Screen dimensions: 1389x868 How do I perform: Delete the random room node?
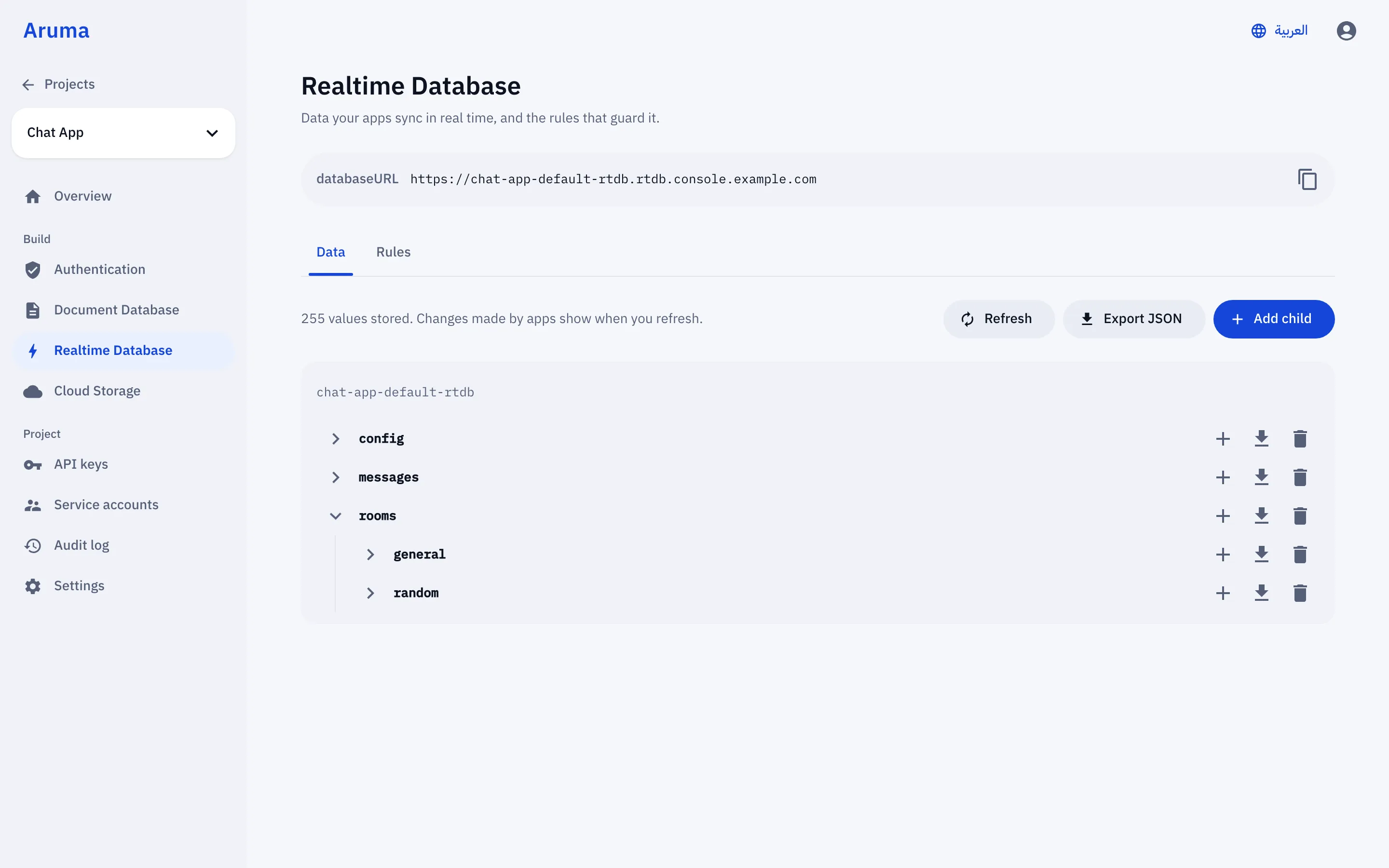pyautogui.click(x=1299, y=593)
